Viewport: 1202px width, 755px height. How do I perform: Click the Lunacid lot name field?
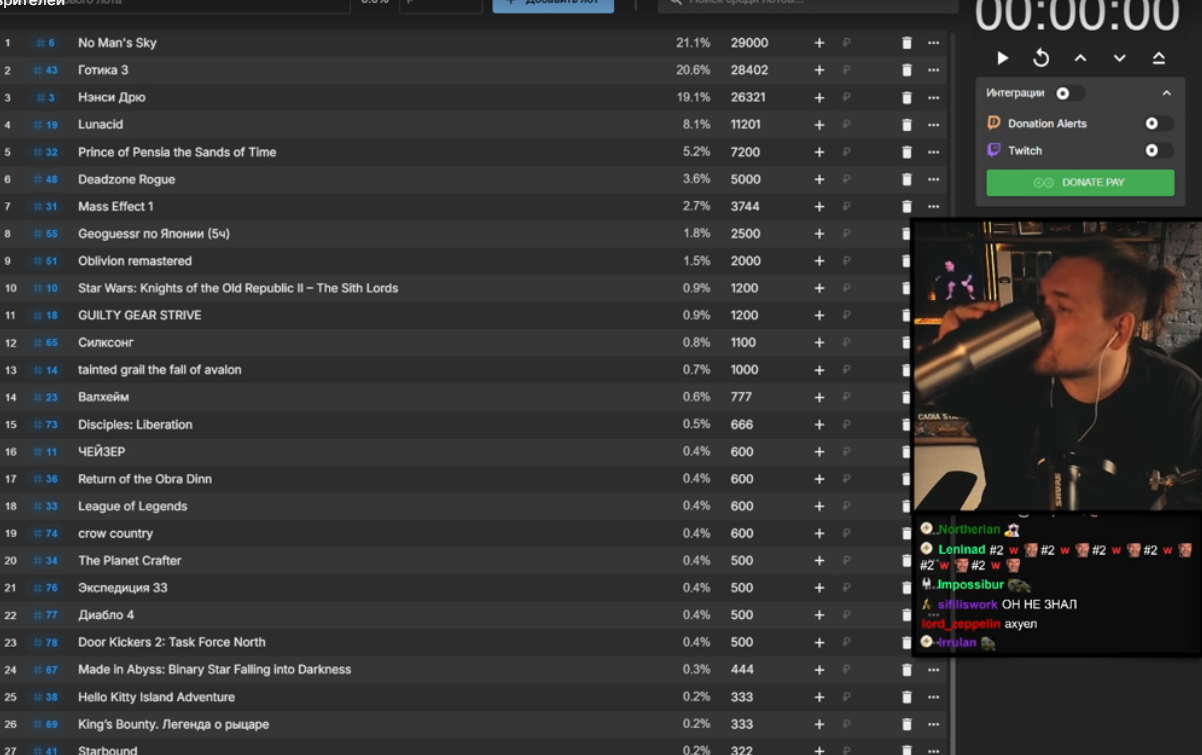101,125
